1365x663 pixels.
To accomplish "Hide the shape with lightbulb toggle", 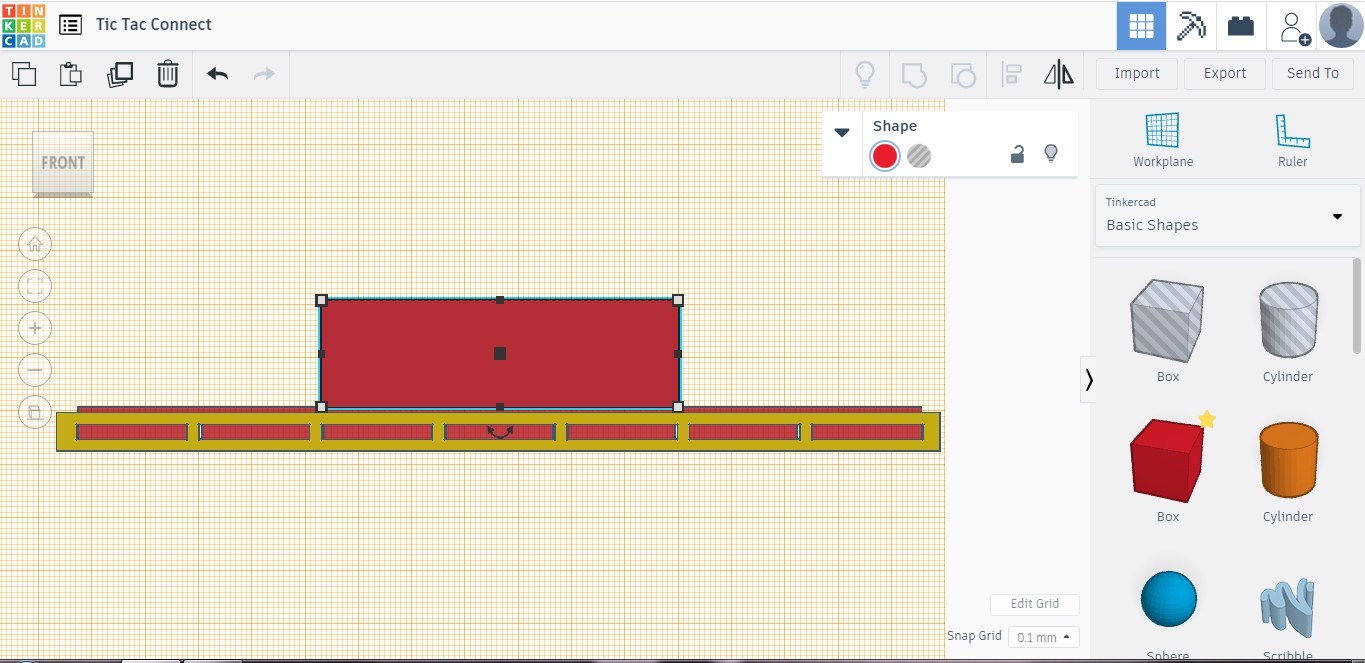I will point(1051,154).
